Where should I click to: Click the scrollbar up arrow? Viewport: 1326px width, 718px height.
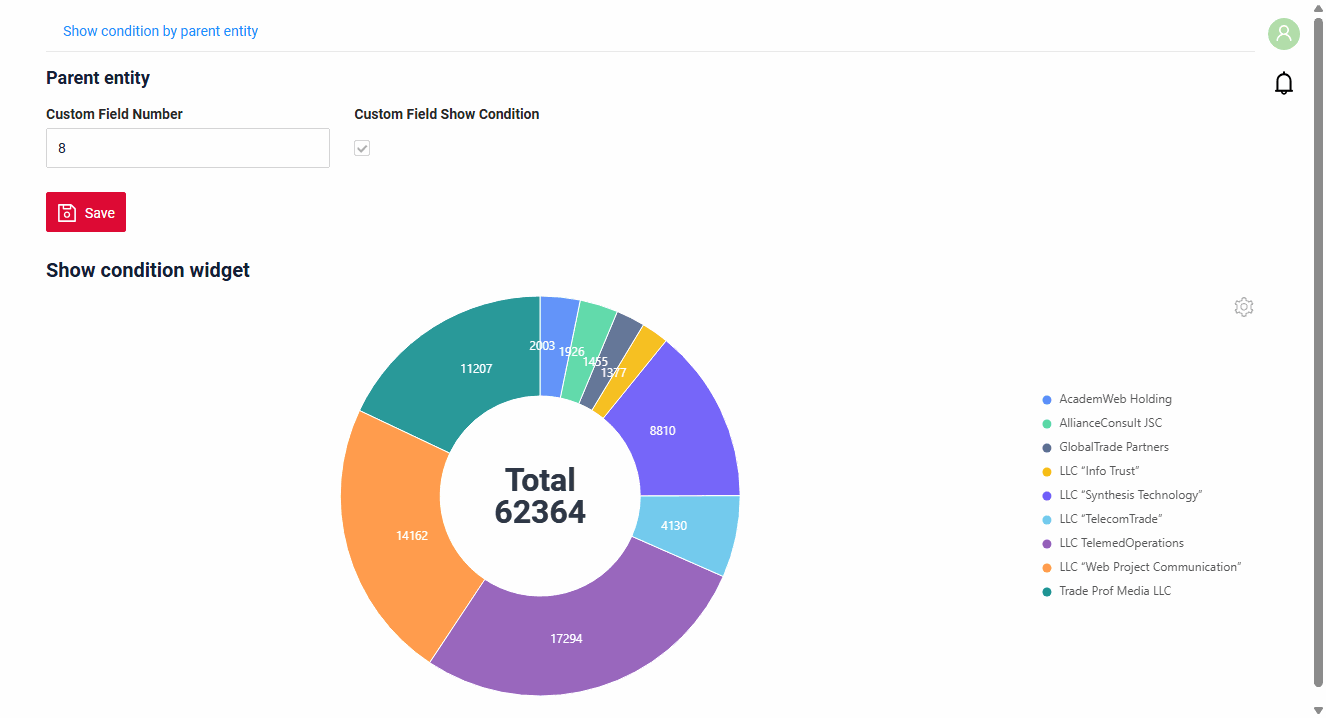pos(1318,7)
